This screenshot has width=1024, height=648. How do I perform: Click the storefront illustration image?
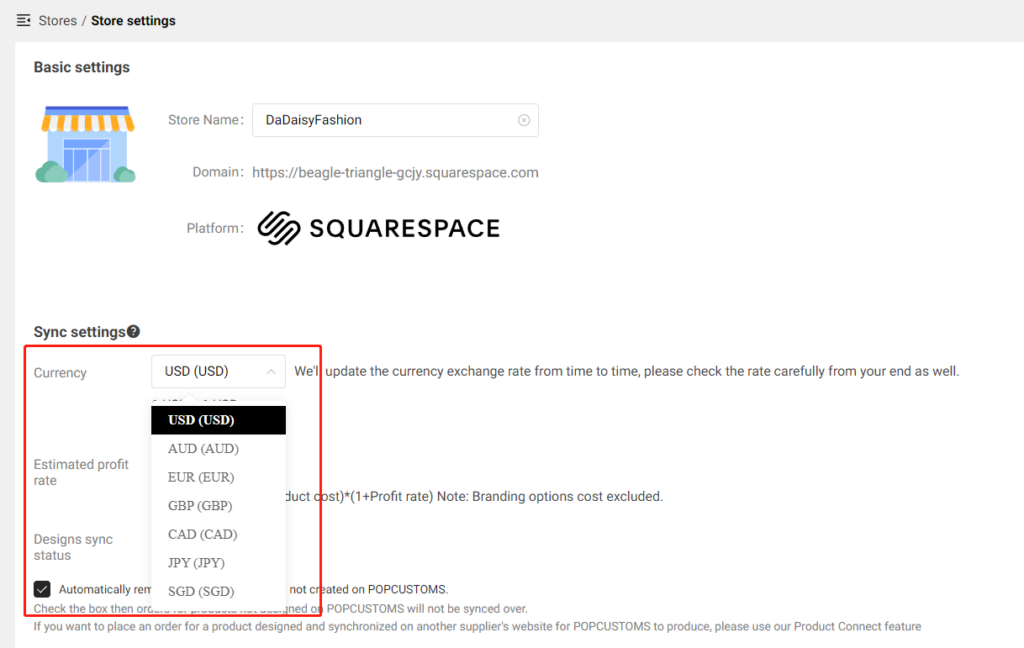(x=86, y=144)
